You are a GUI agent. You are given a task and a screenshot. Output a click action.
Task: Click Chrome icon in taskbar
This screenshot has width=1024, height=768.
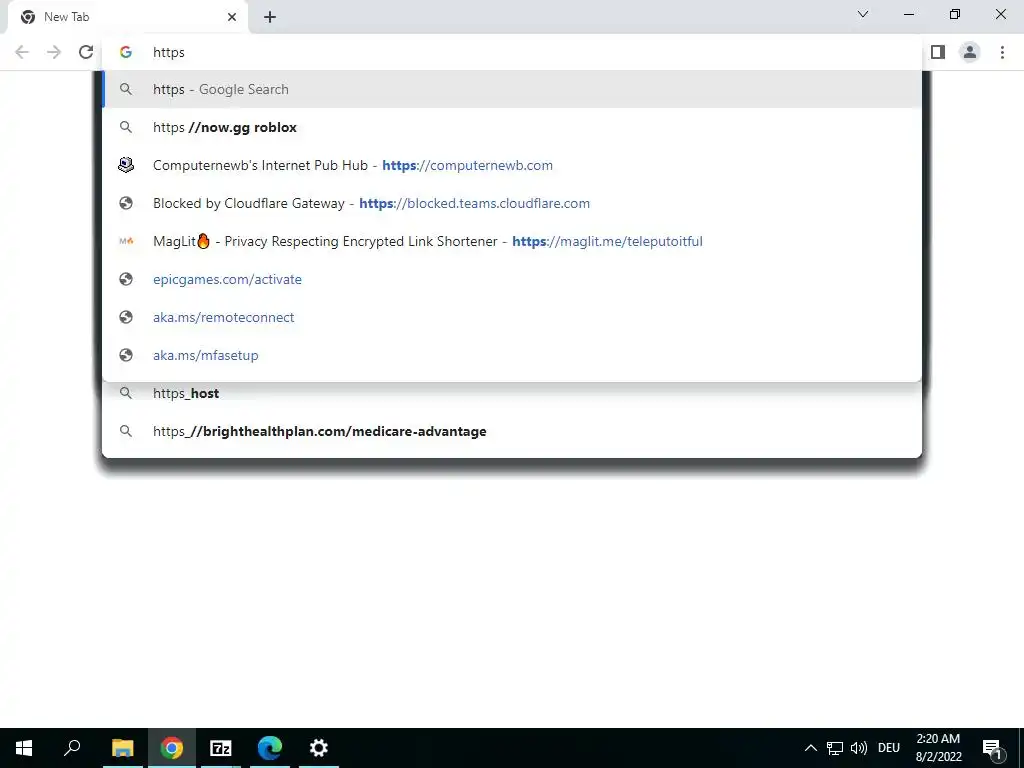[172, 748]
